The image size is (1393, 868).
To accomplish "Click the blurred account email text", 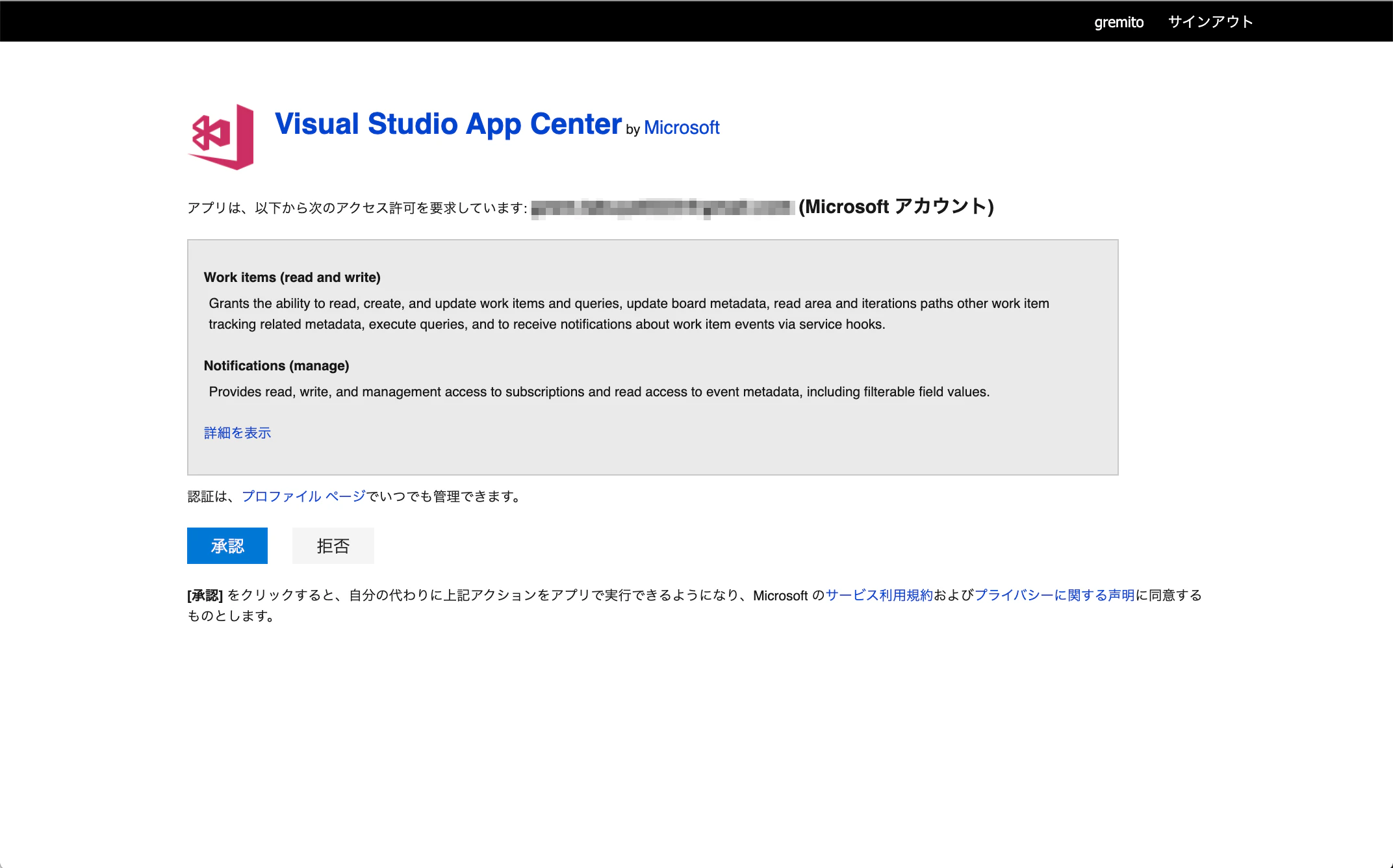I will click(x=663, y=209).
